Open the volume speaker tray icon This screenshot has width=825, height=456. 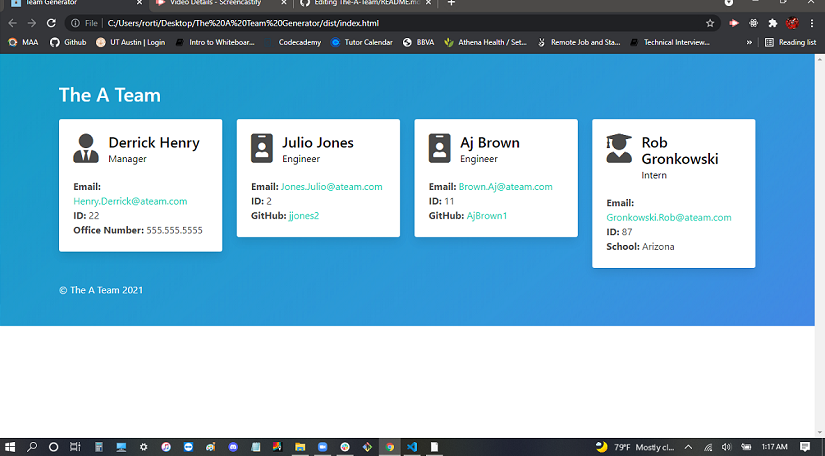coord(727,447)
